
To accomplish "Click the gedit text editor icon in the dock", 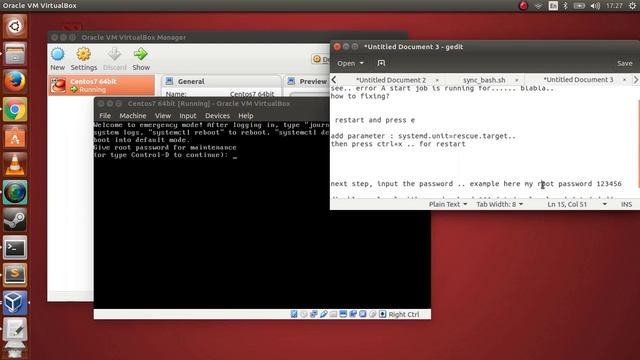I will click(15, 330).
